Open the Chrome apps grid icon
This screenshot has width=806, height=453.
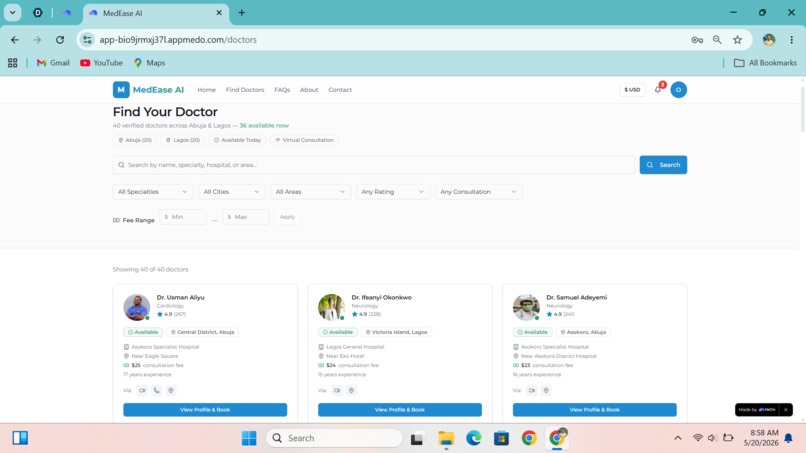(12, 63)
